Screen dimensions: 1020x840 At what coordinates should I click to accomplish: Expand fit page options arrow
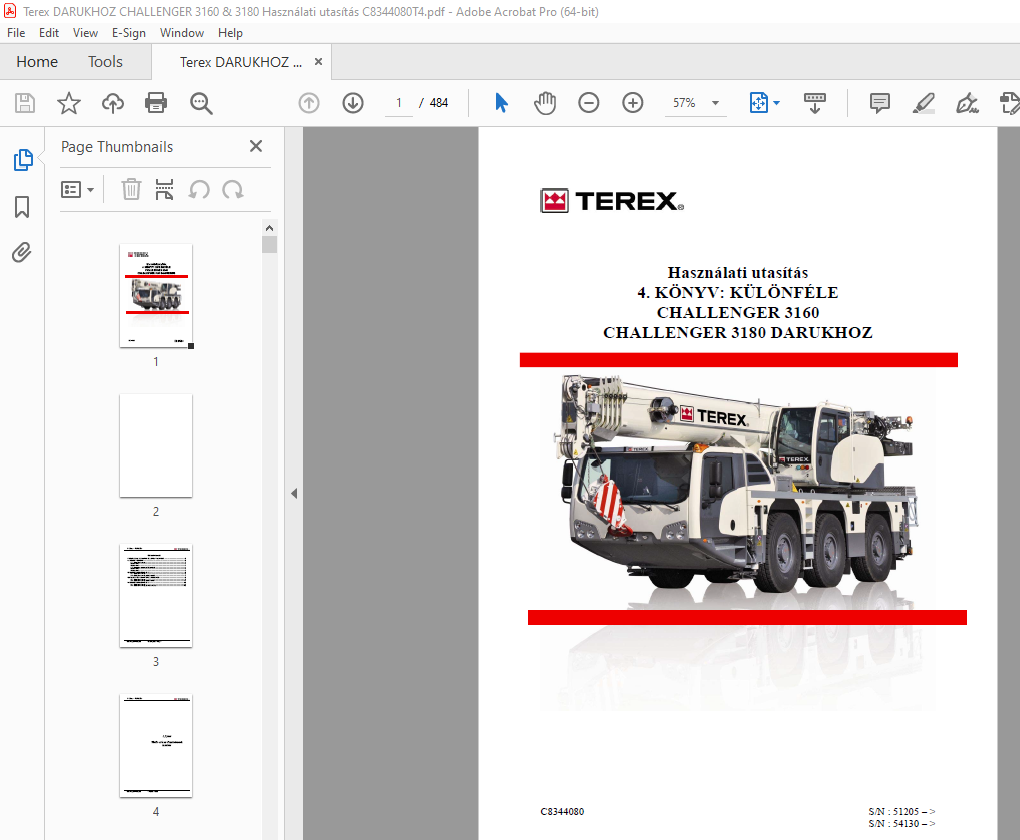776,103
